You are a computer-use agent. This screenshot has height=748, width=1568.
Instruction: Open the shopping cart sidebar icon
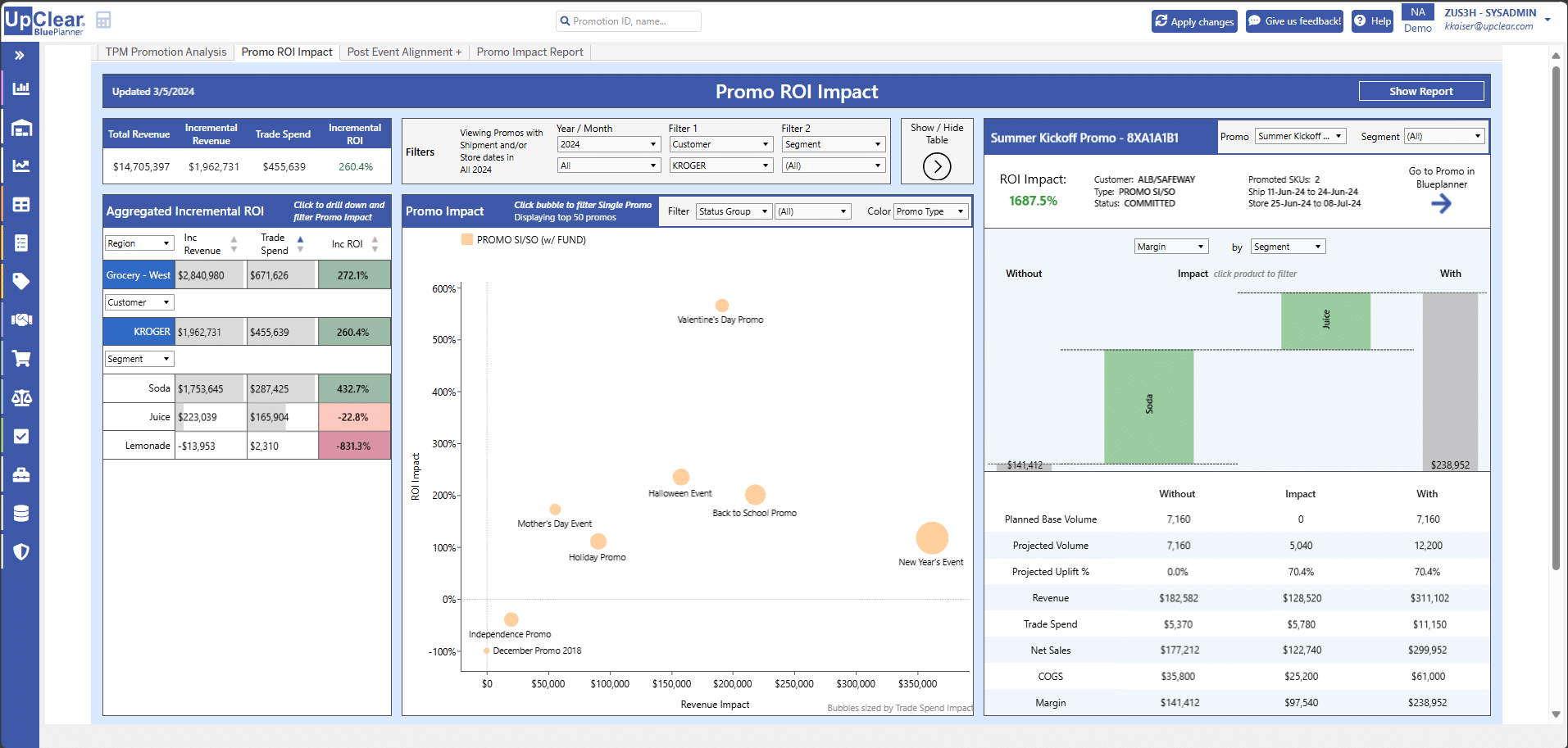(x=21, y=358)
